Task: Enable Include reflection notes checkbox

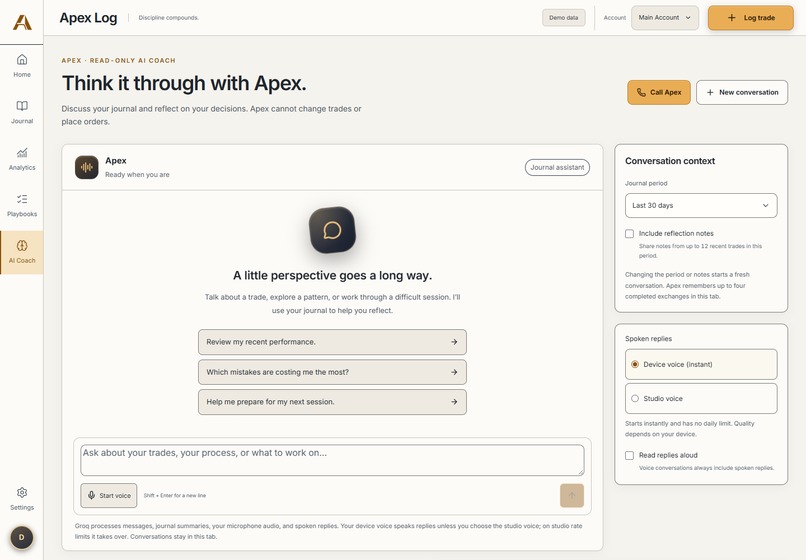Action: point(629,233)
